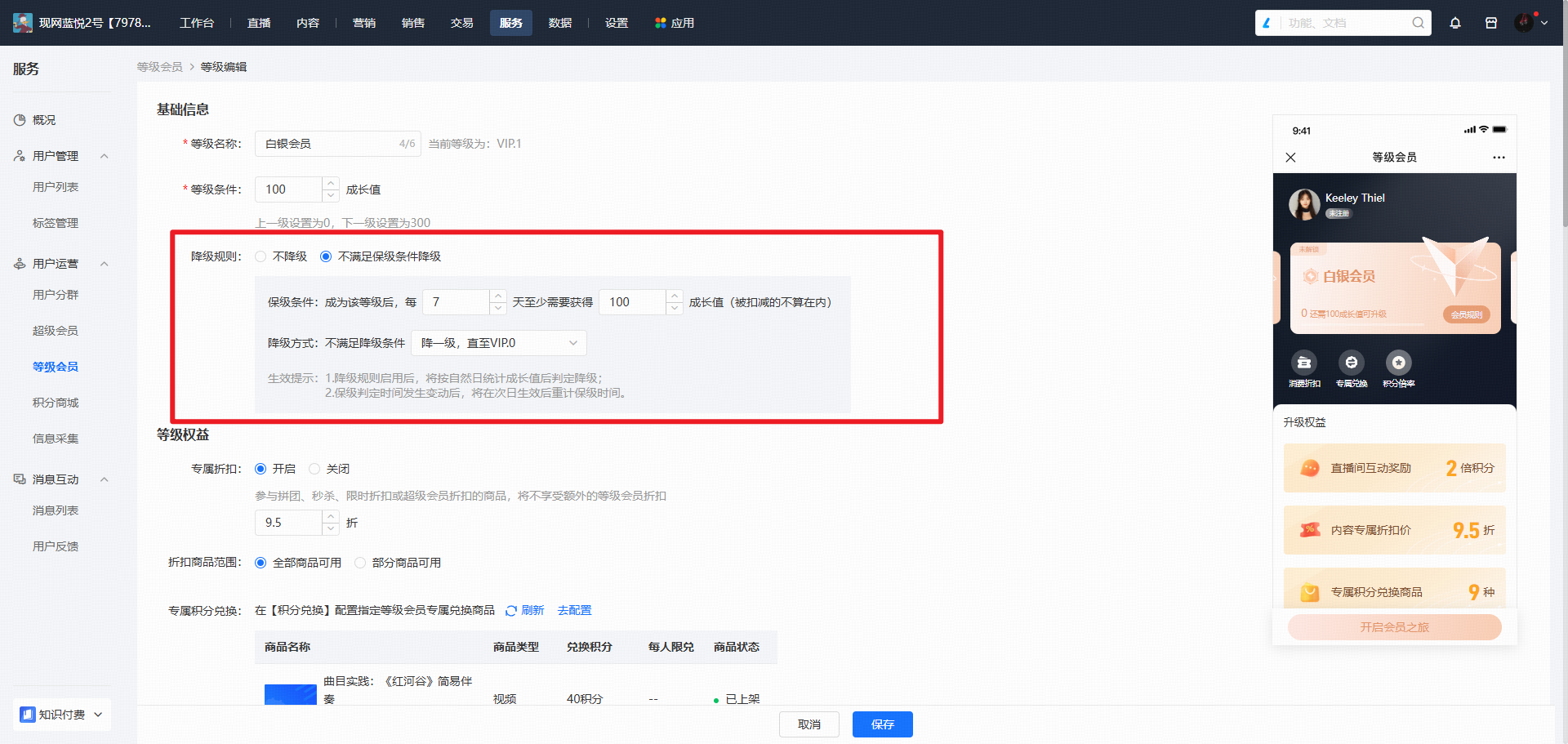Go to the 等级会员 breadcrumb link
The width and height of the screenshot is (1568, 744).
(160, 67)
